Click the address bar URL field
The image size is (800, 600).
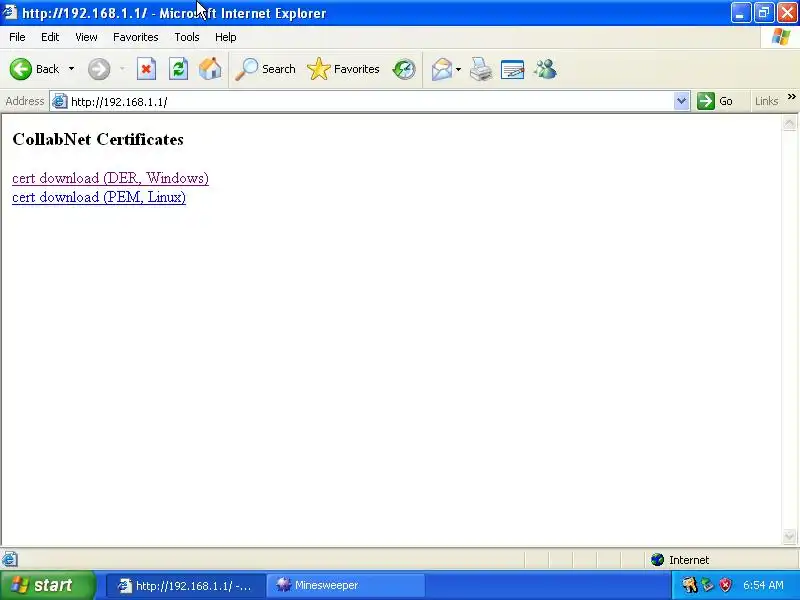[x=369, y=102]
